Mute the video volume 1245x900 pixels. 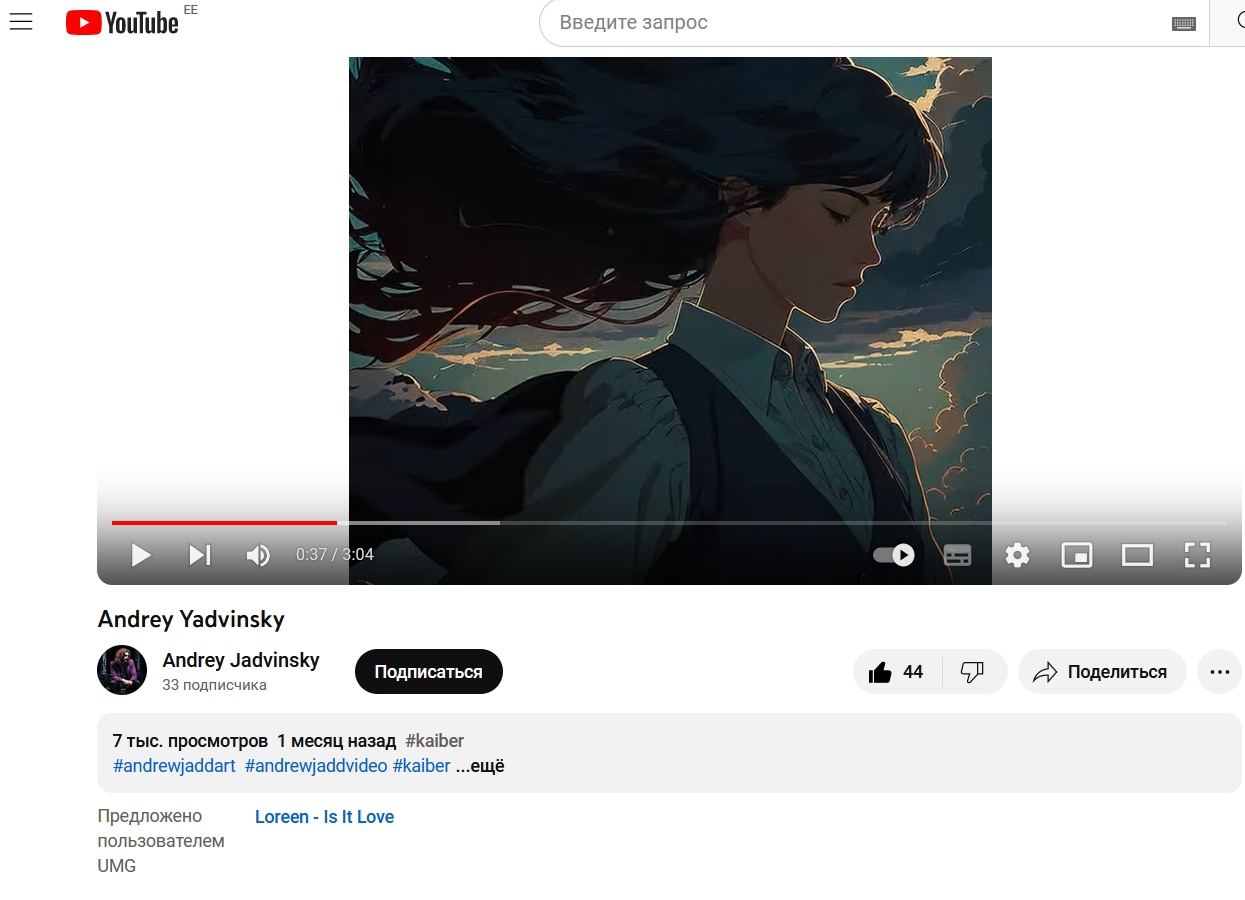point(258,555)
